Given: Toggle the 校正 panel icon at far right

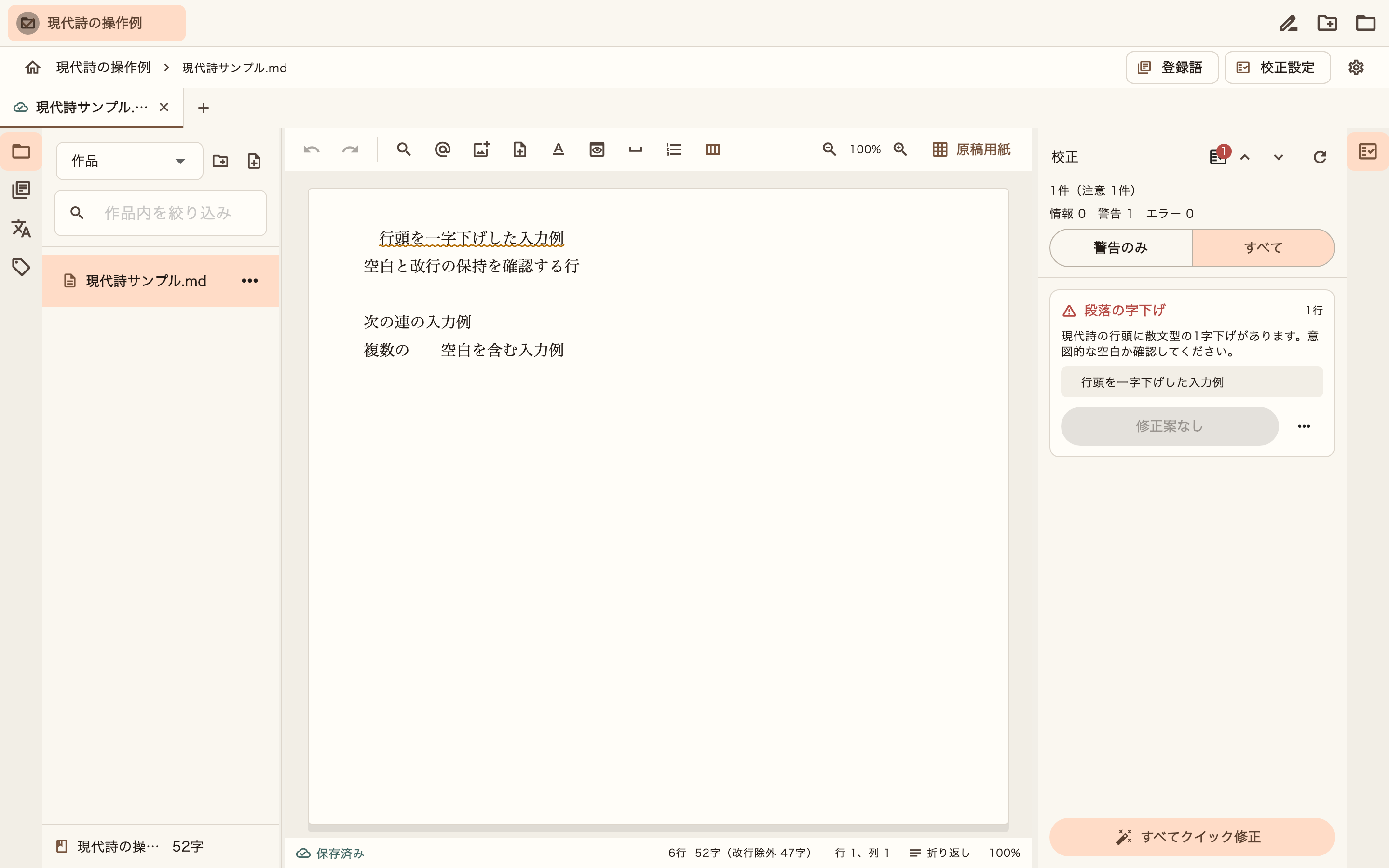Looking at the screenshot, I should [1367, 151].
